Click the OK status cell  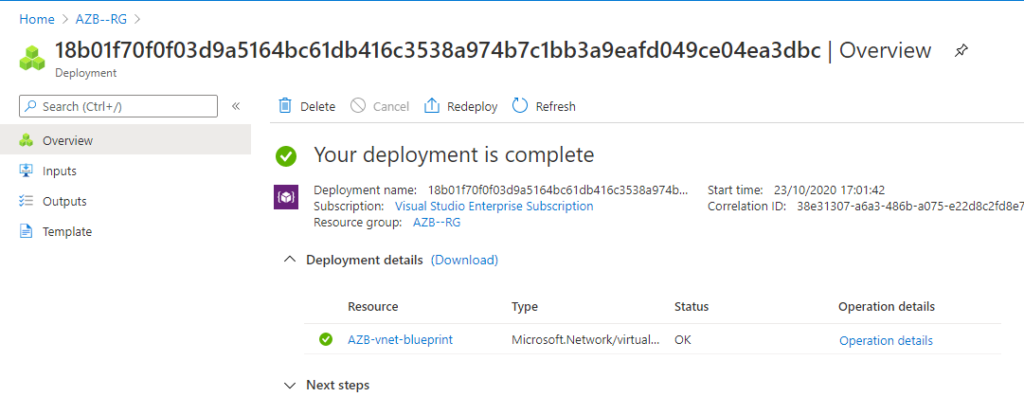point(683,340)
